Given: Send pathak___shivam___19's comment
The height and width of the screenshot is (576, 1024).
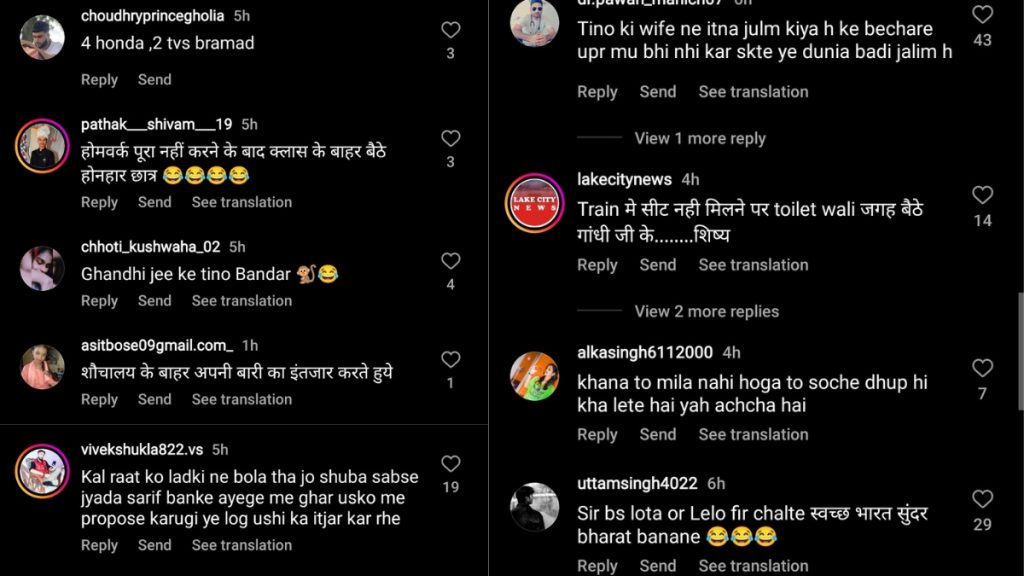Looking at the screenshot, I should point(155,202).
